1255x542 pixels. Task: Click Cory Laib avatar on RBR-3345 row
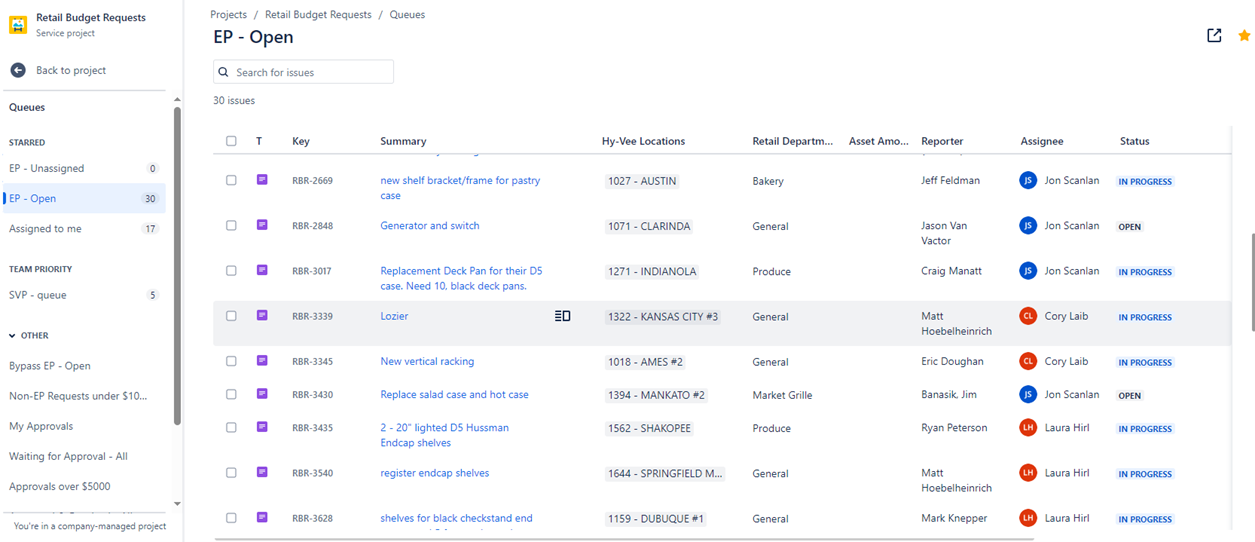pos(1028,361)
